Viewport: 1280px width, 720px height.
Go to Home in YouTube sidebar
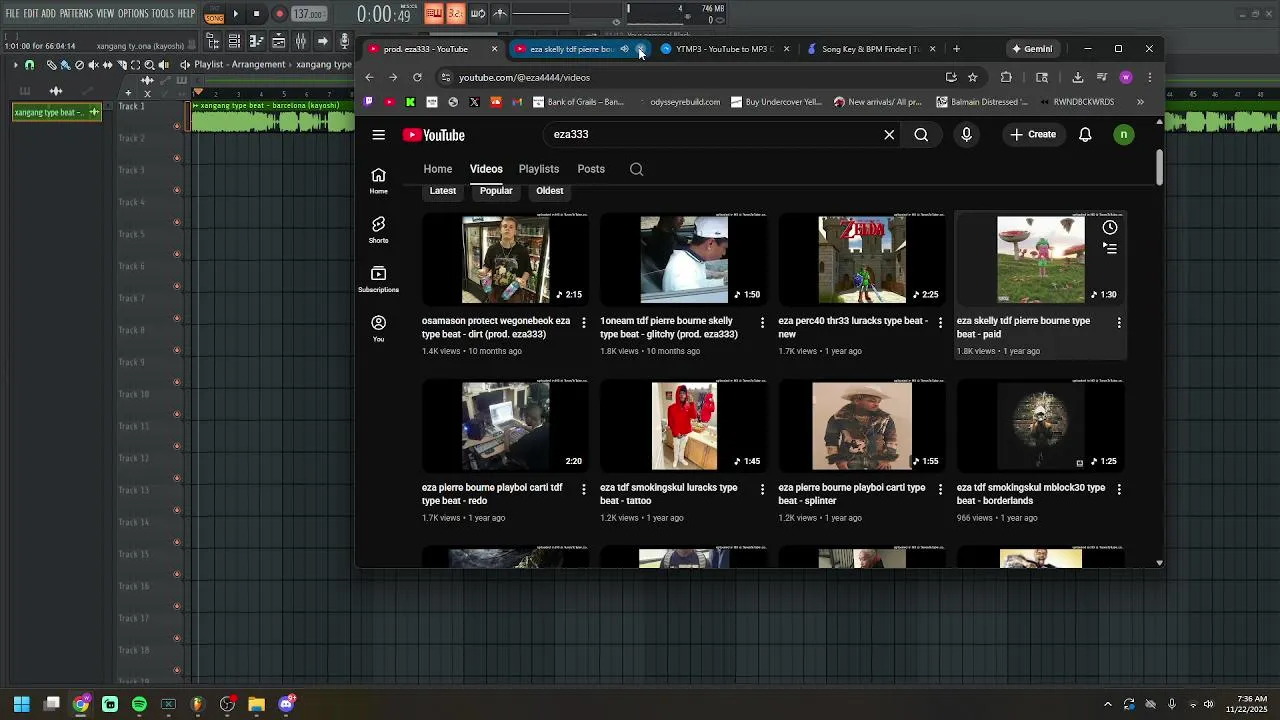click(x=378, y=181)
